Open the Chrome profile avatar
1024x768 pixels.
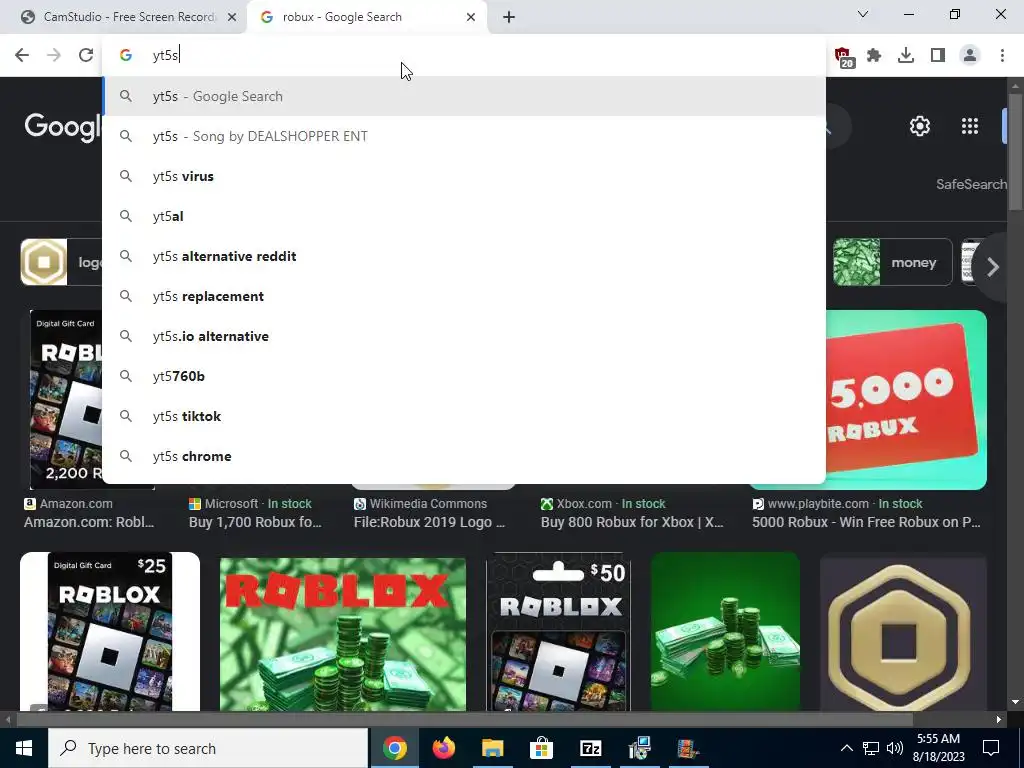[x=970, y=55]
